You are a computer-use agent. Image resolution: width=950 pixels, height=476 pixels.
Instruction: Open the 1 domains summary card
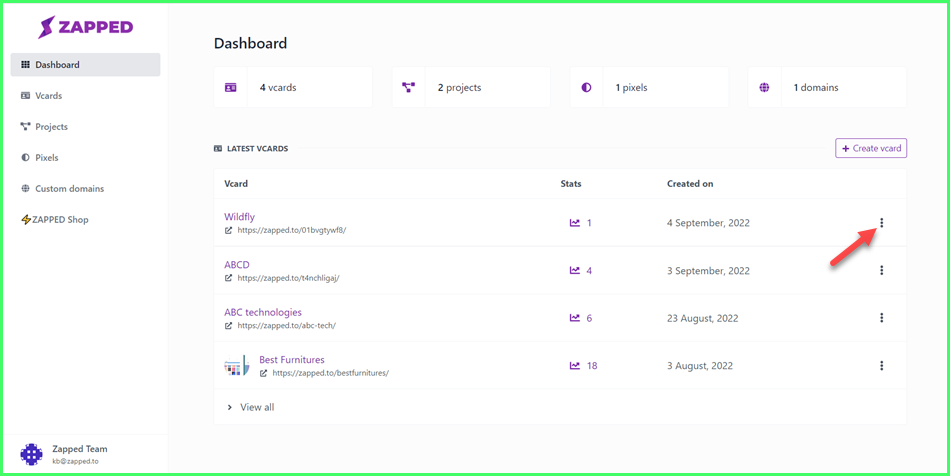(828, 87)
